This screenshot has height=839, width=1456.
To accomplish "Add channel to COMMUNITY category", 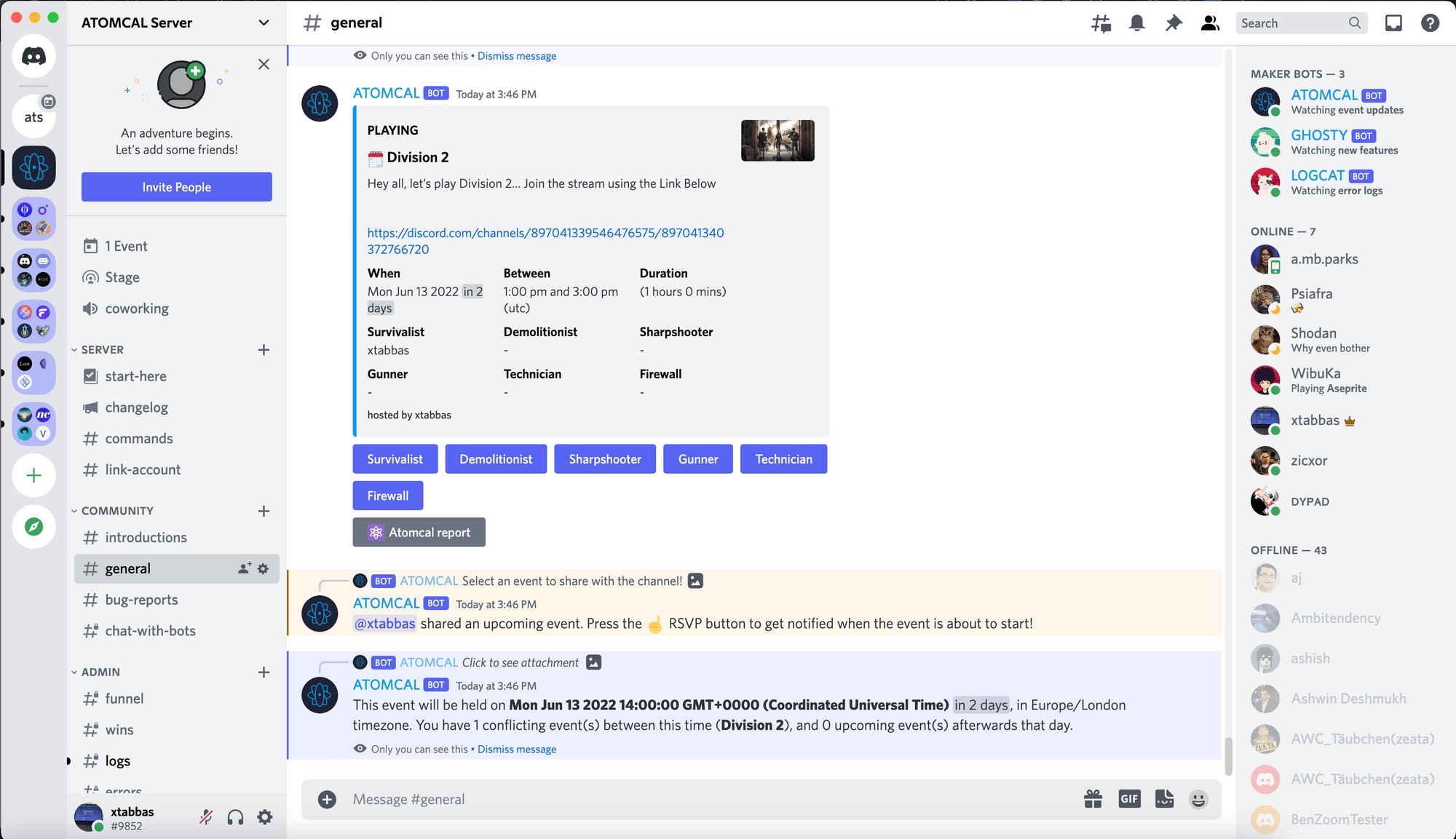I will [264, 511].
